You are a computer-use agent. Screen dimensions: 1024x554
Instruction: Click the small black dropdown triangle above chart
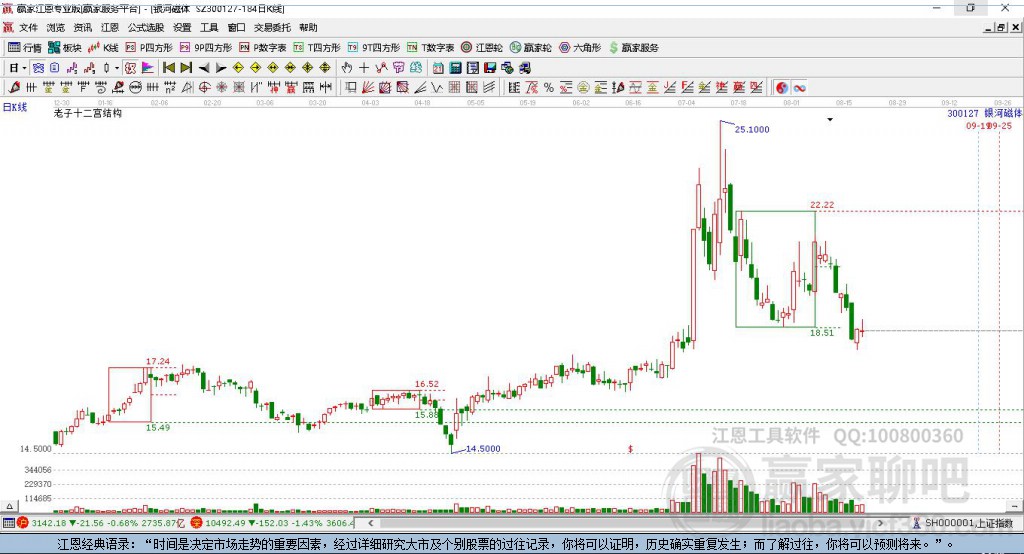pyautogui.click(x=830, y=120)
